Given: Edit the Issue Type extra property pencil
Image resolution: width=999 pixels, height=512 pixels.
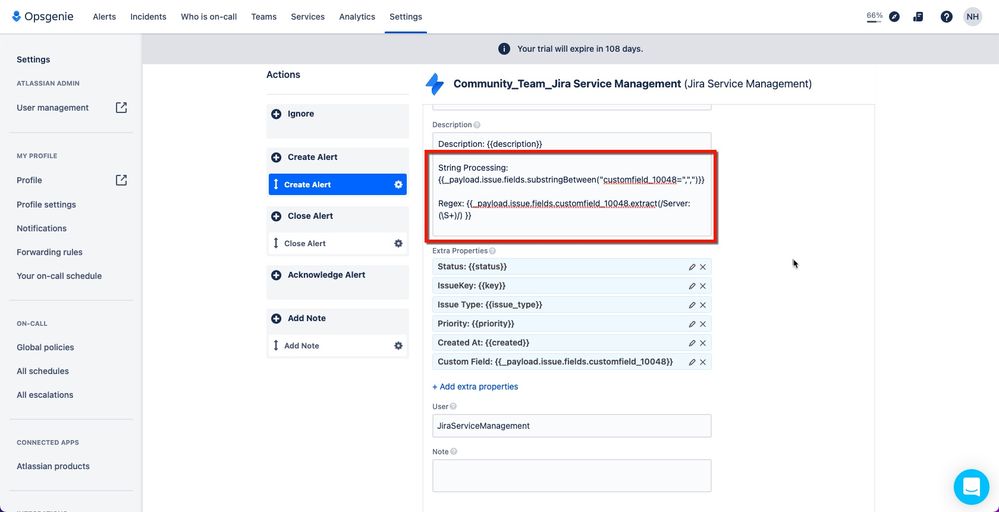Looking at the screenshot, I should click(692, 305).
